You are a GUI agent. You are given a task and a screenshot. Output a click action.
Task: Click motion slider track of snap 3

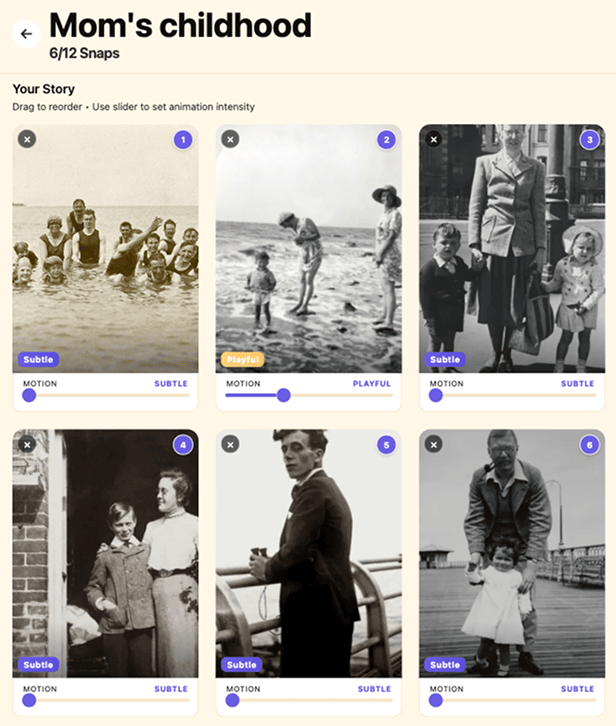[x=513, y=395]
